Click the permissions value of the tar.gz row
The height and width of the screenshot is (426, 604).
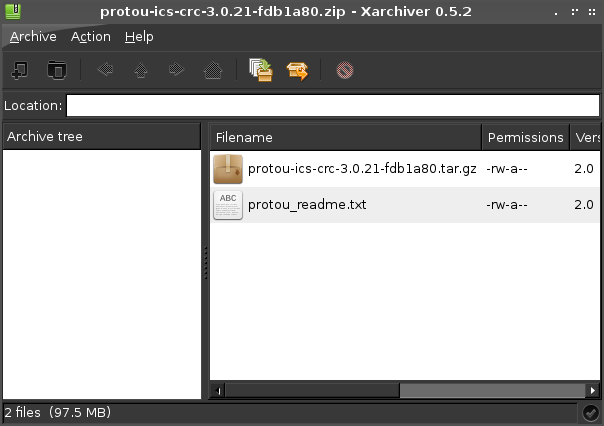(x=507, y=169)
